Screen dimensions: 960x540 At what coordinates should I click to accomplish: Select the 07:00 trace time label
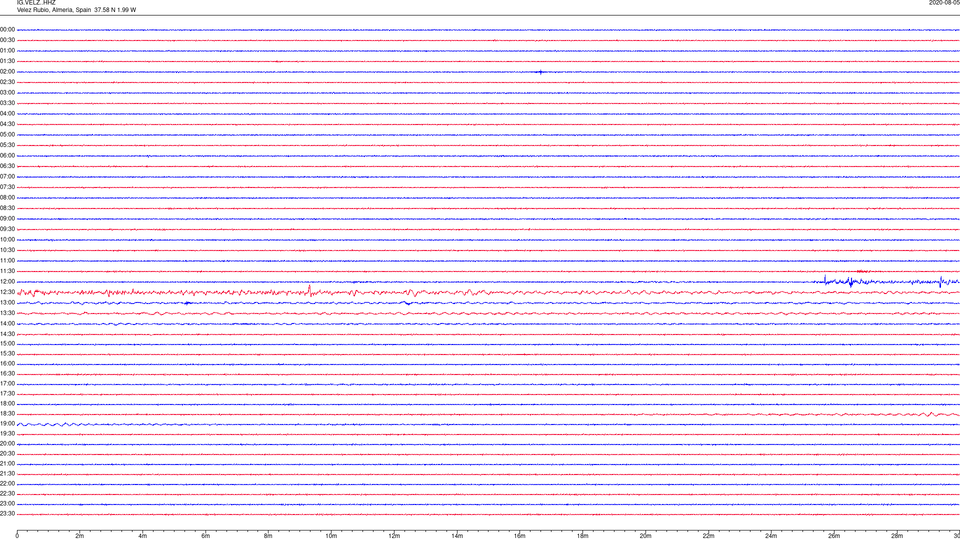pyautogui.click(x=7, y=176)
